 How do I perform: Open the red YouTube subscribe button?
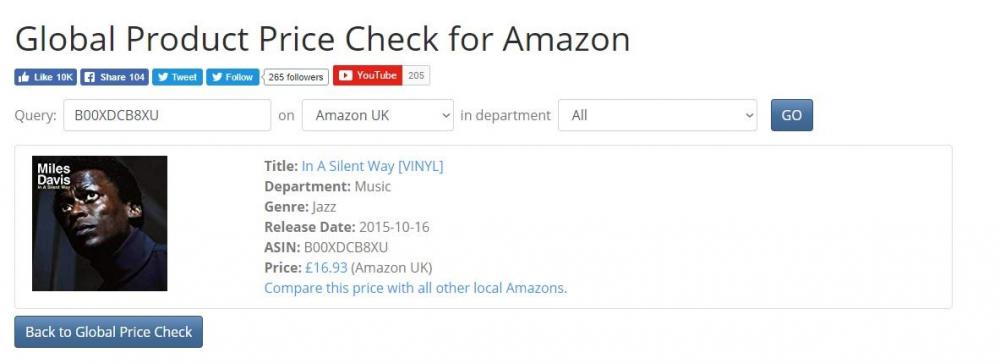[367, 75]
